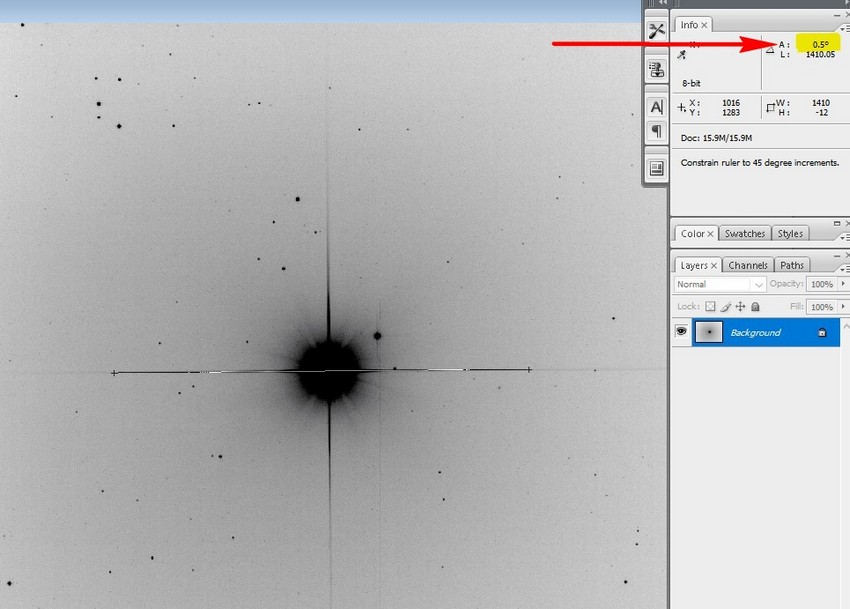Hide the Background layer with eye icon
The image size is (850, 609).
[x=681, y=331]
